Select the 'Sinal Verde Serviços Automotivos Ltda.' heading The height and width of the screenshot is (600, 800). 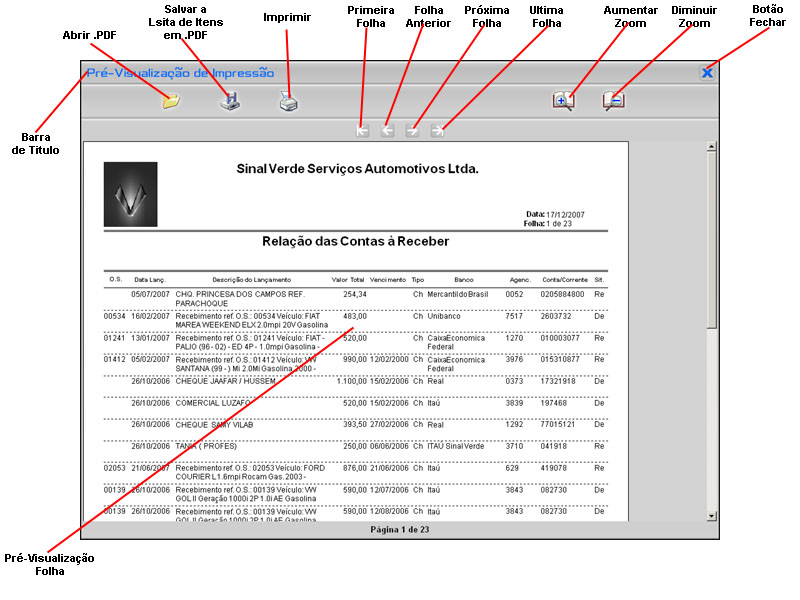(358, 169)
